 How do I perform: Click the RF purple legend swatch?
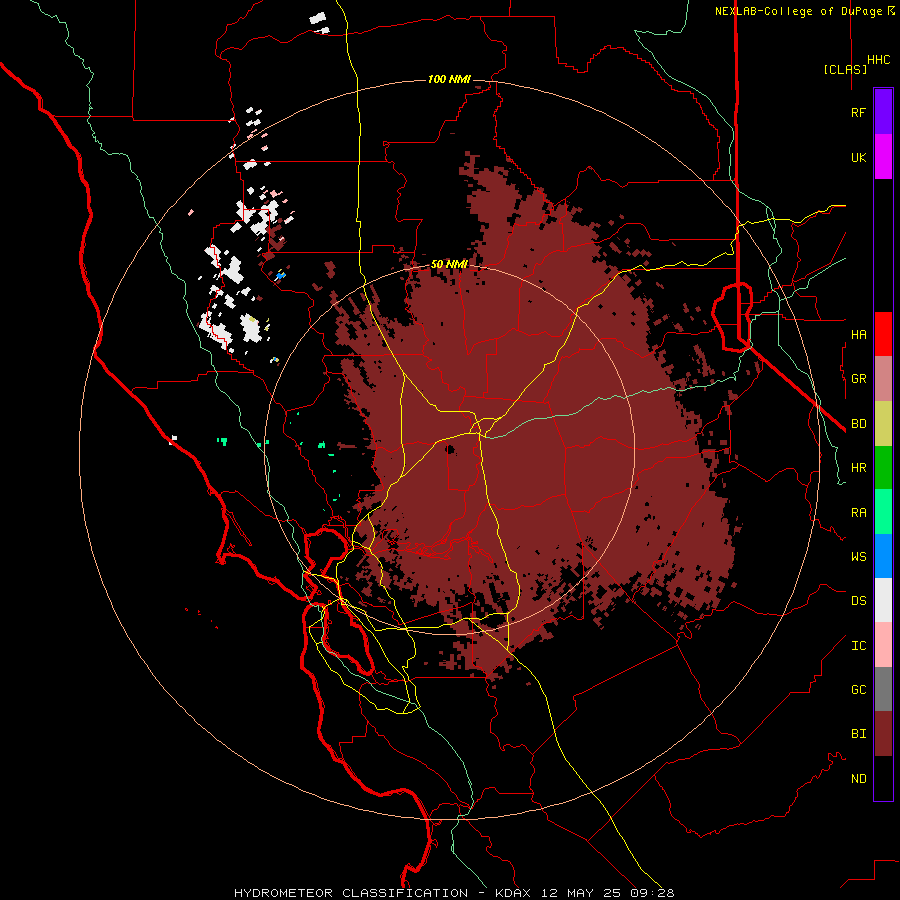point(883,112)
